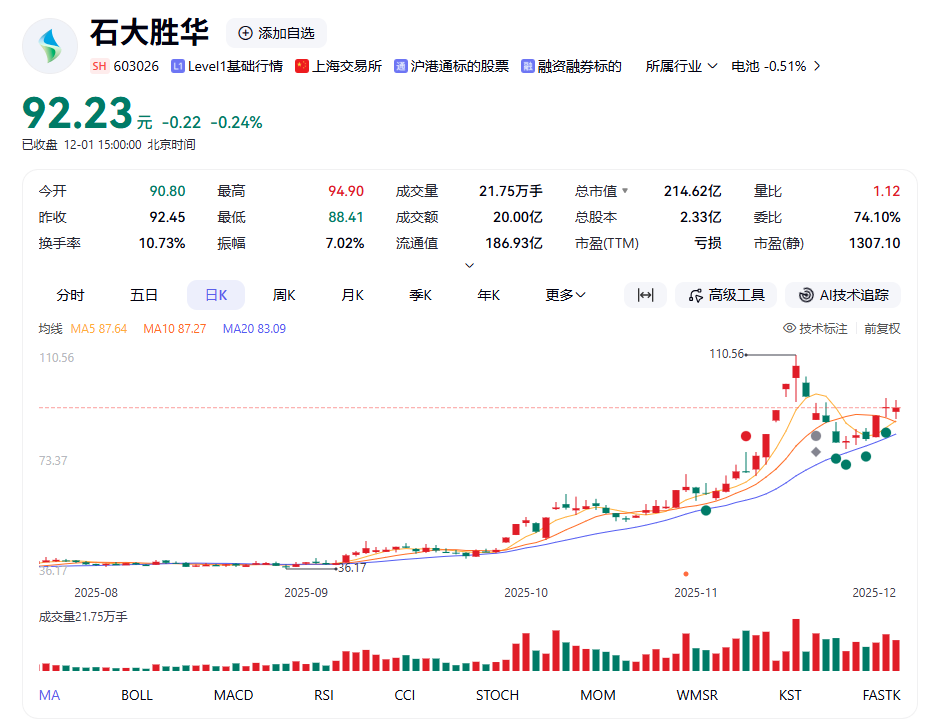Viewport: 929px width, 726px height.
Task: Click the chart width expand icon
Action: tap(645, 295)
